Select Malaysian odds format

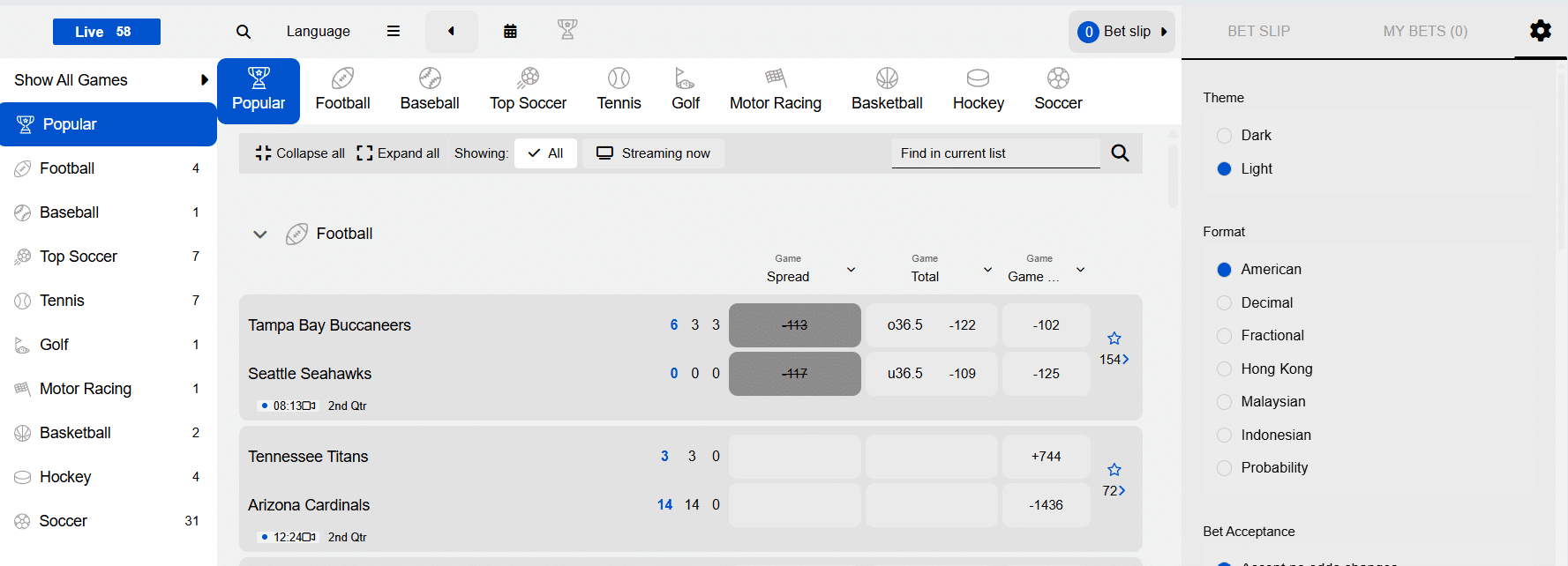coord(1224,402)
